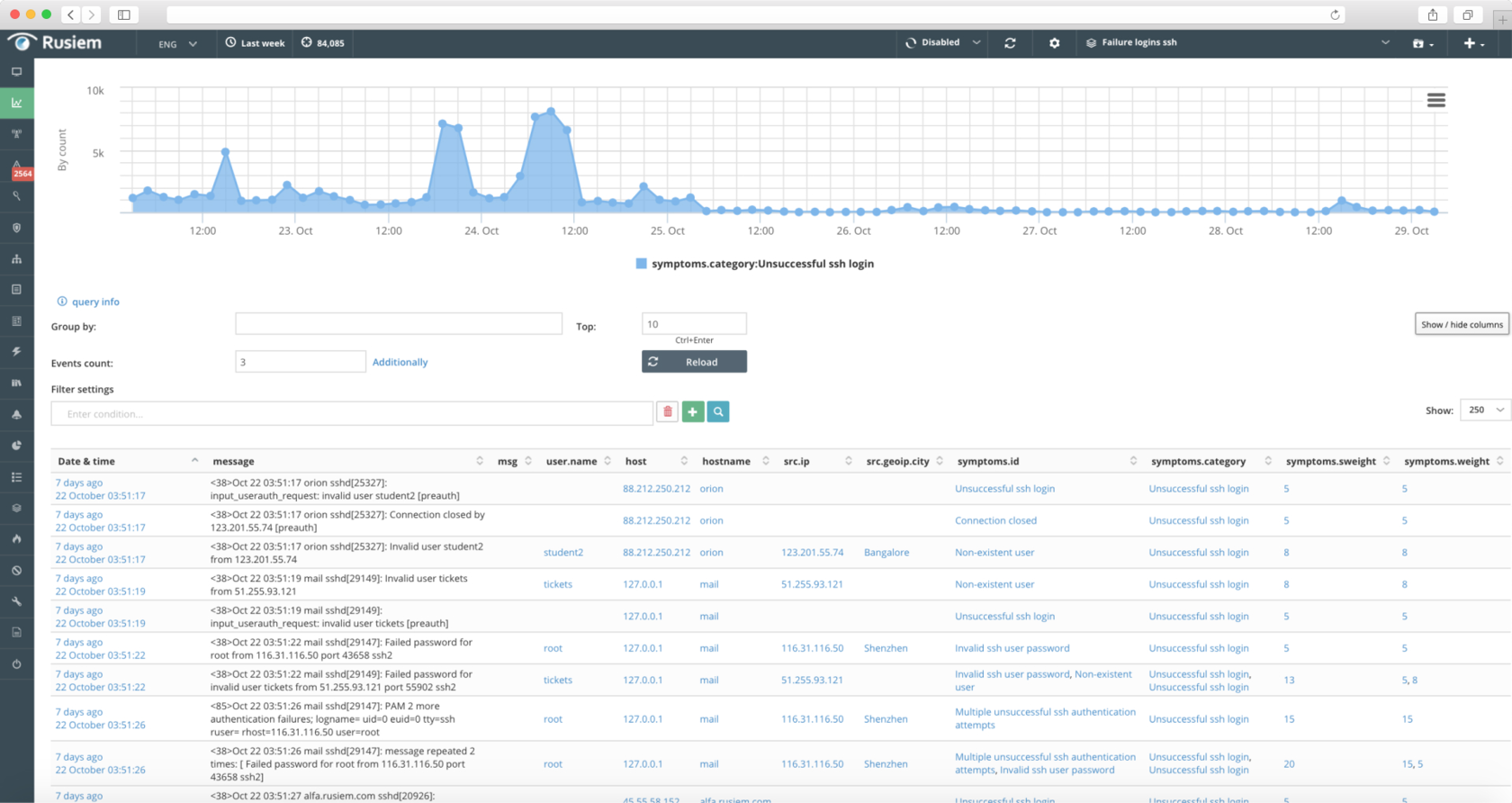The height and width of the screenshot is (803, 1512).
Task: Click the red trash icon beside filter
Action: 668,411
